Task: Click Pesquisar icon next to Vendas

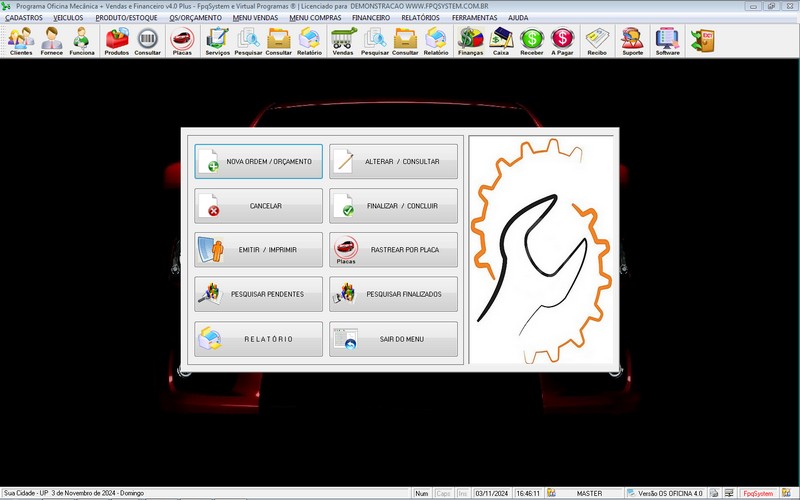Action: pyautogui.click(x=374, y=41)
